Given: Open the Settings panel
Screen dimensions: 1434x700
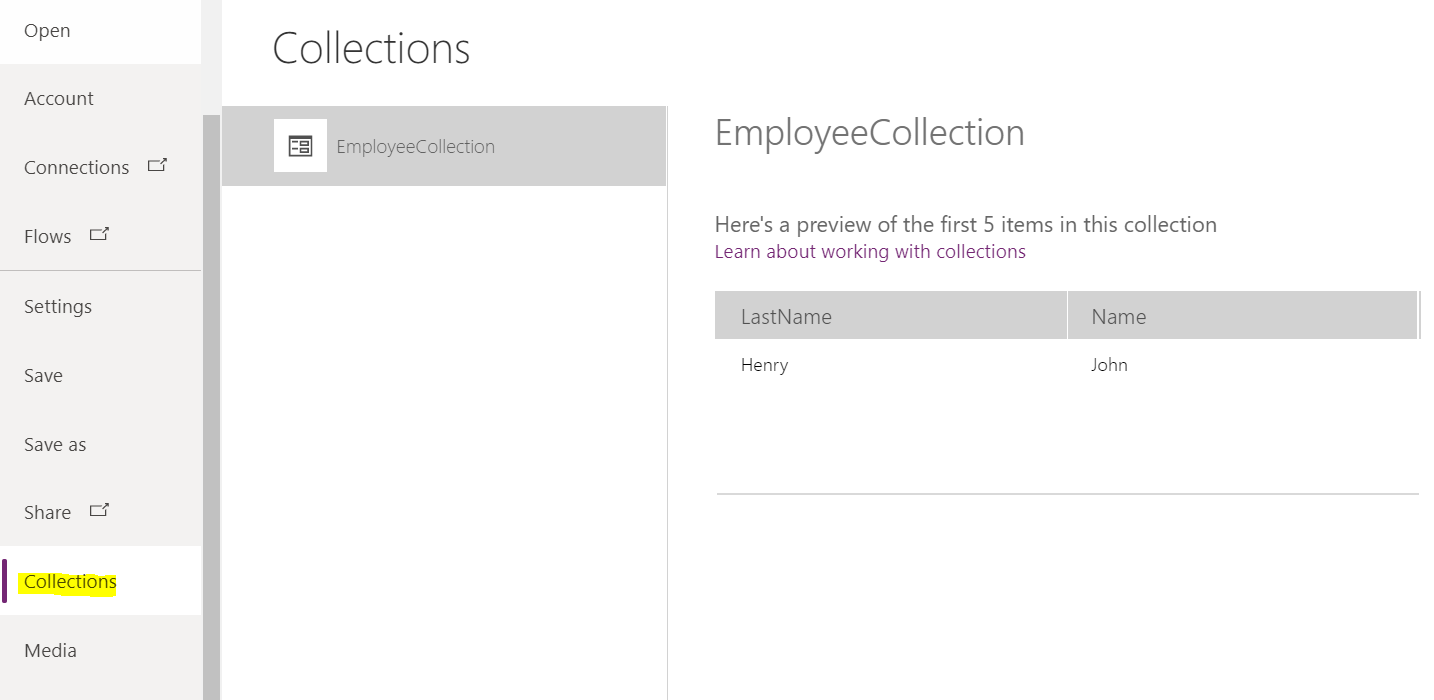Looking at the screenshot, I should pos(57,306).
